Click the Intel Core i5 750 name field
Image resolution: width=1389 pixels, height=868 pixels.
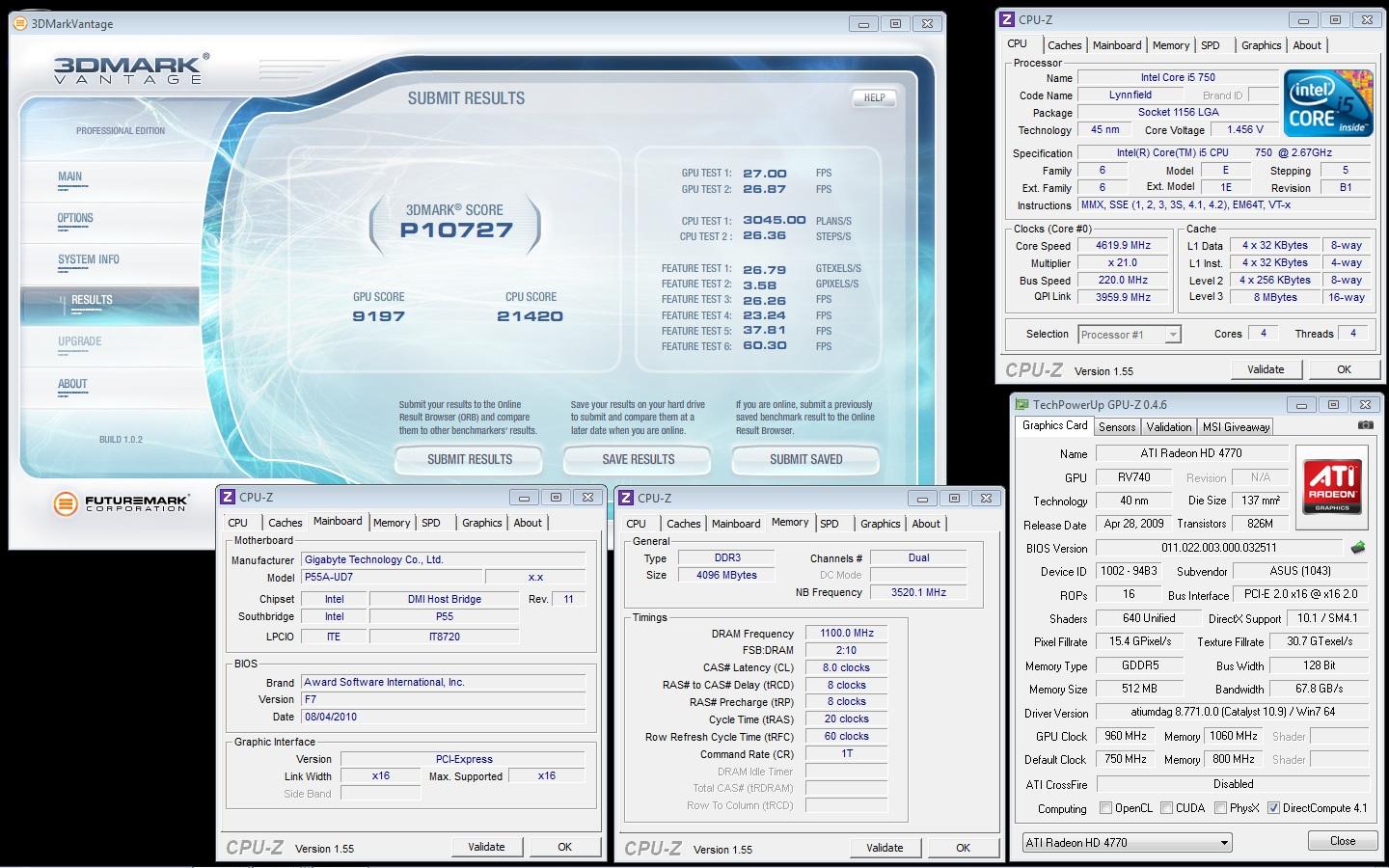1178,77
